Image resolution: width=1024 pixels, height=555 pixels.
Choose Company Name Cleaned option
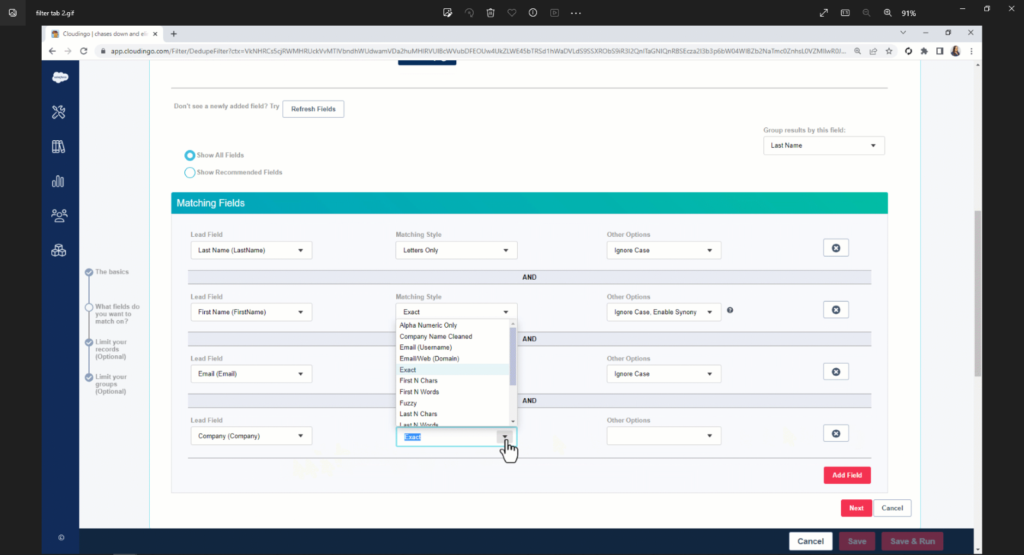tap(453, 336)
